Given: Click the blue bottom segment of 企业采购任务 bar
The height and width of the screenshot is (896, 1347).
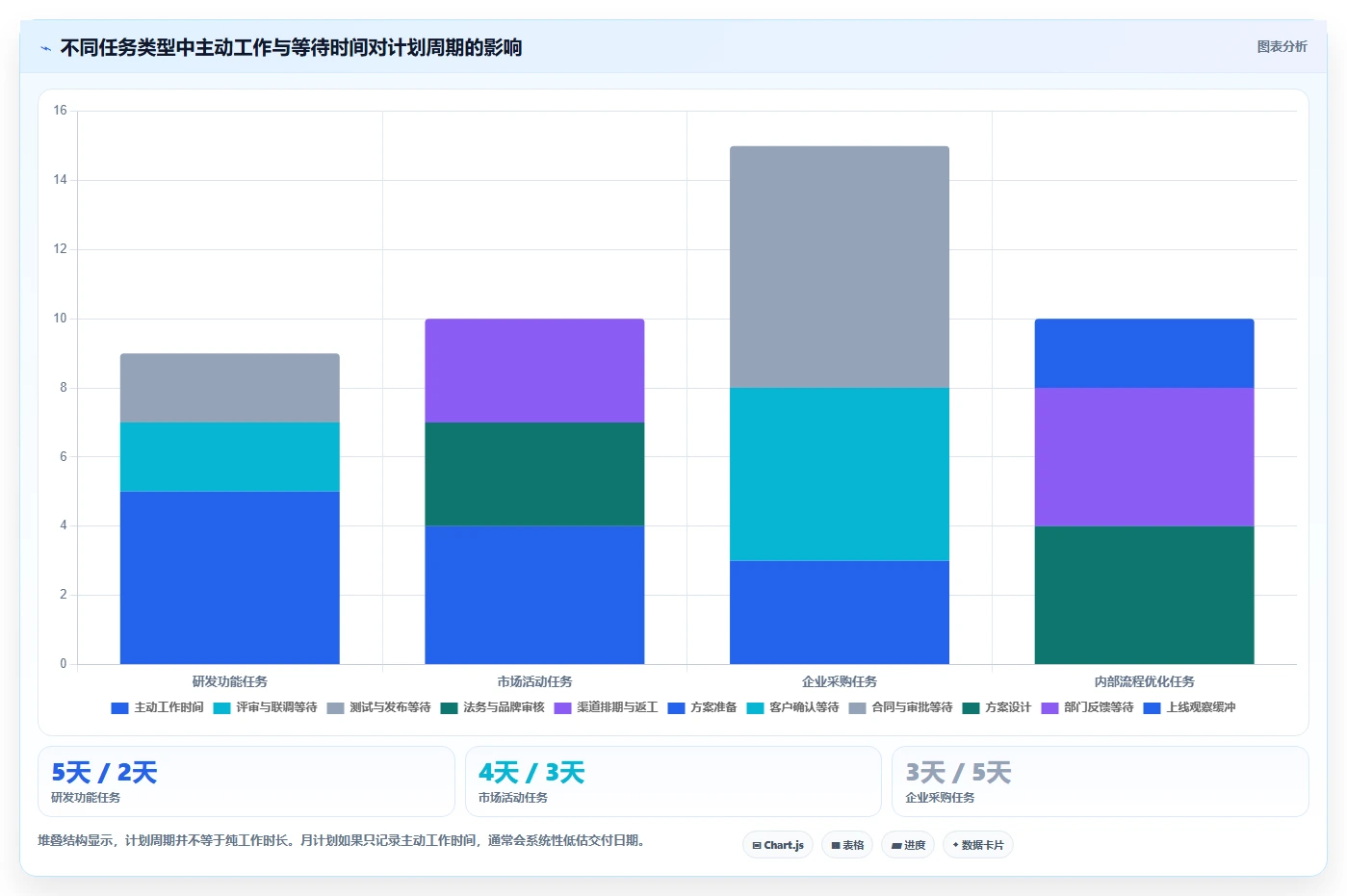Looking at the screenshot, I should (840, 612).
